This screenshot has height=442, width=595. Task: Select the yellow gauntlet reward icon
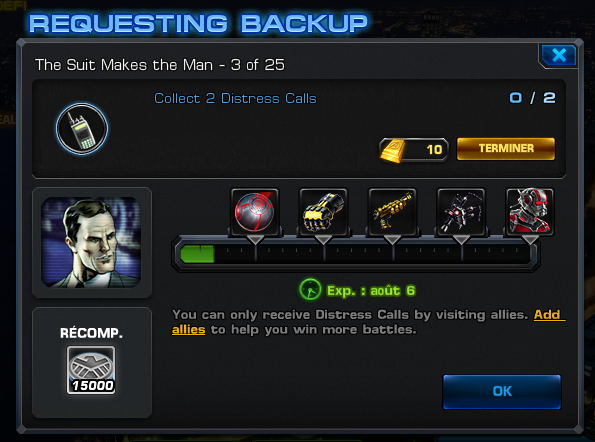tap(323, 212)
